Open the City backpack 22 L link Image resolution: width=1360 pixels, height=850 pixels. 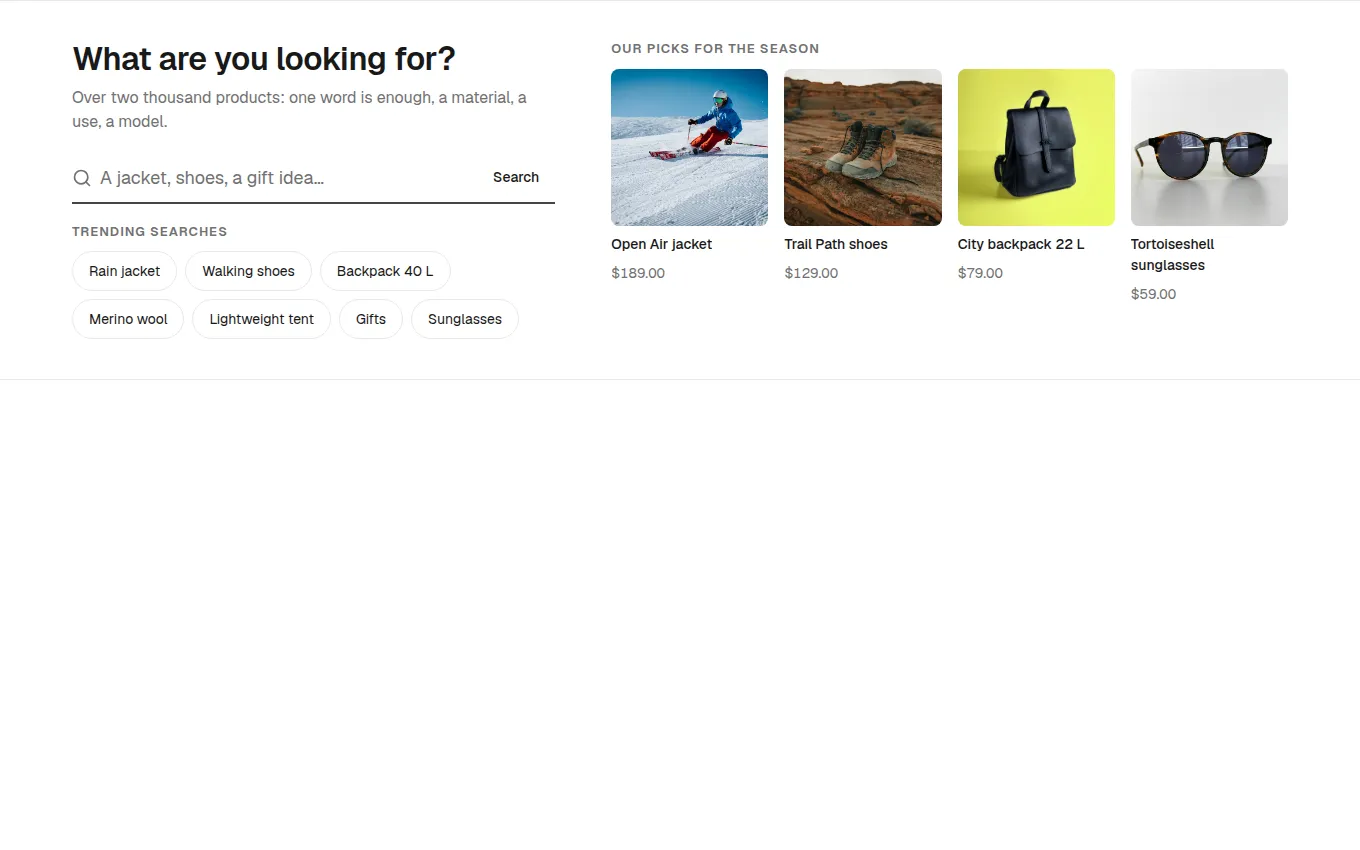1021,244
